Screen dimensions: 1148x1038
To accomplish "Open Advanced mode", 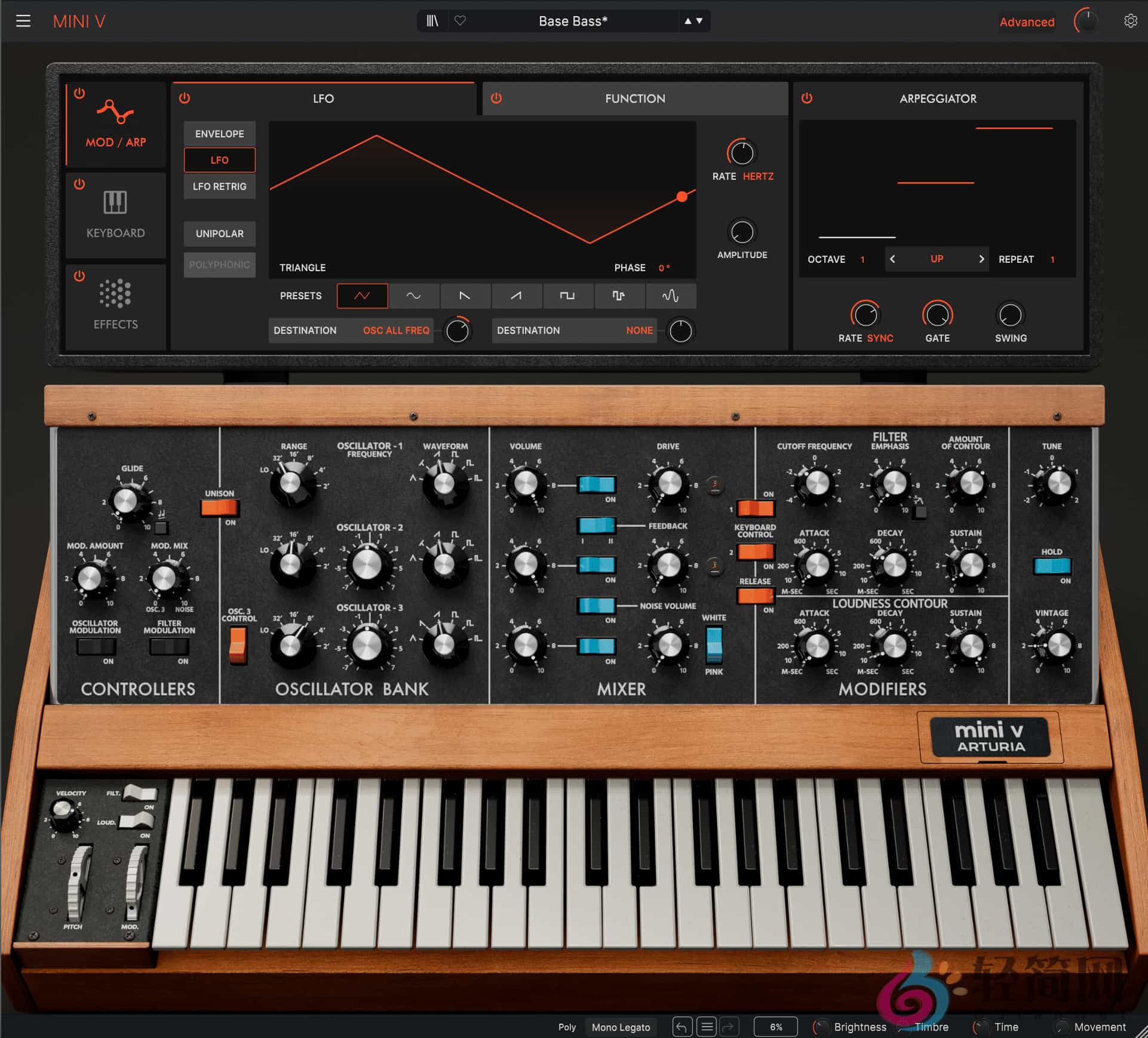I will point(1027,22).
